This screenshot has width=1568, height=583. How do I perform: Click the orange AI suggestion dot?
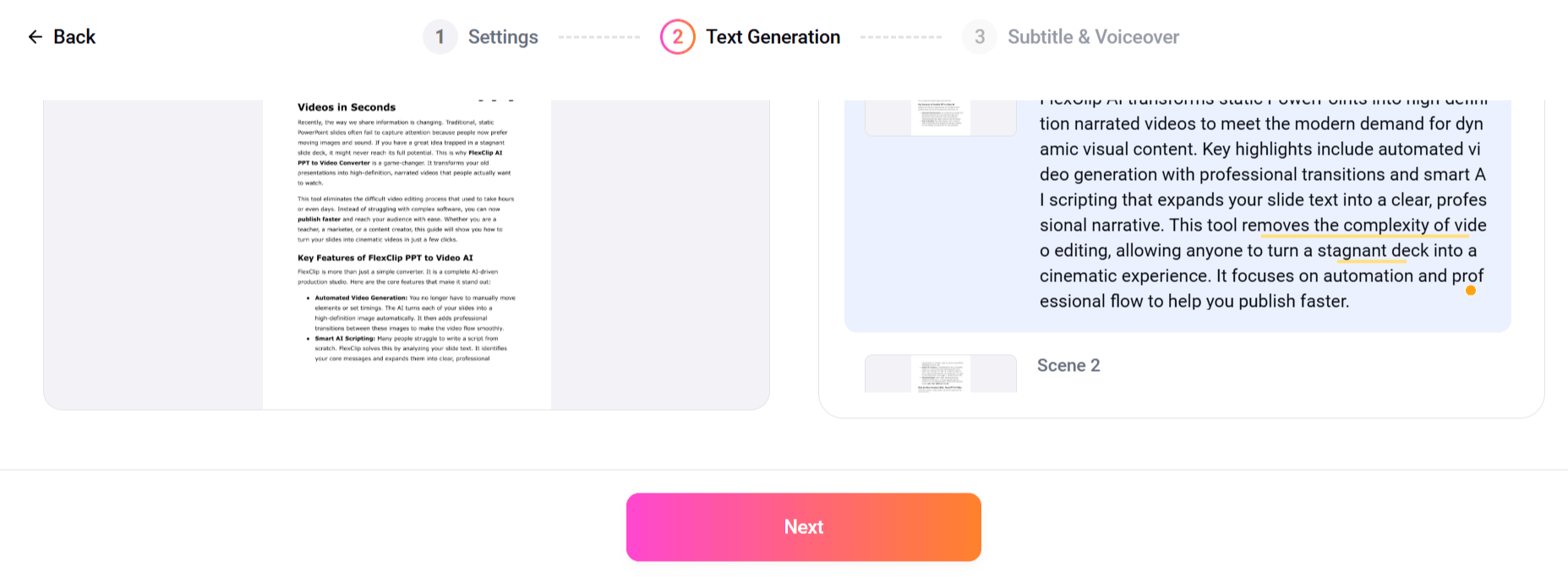click(1472, 291)
